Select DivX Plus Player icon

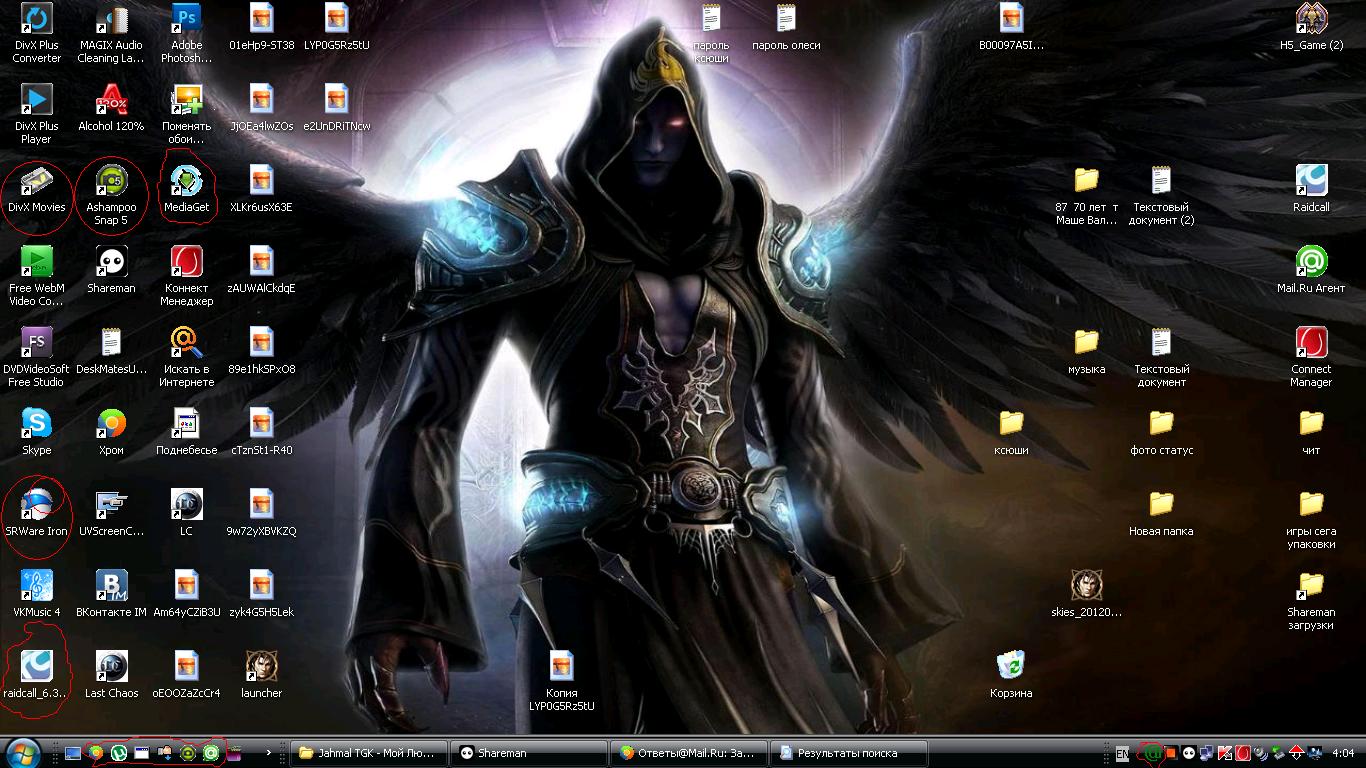(36, 114)
